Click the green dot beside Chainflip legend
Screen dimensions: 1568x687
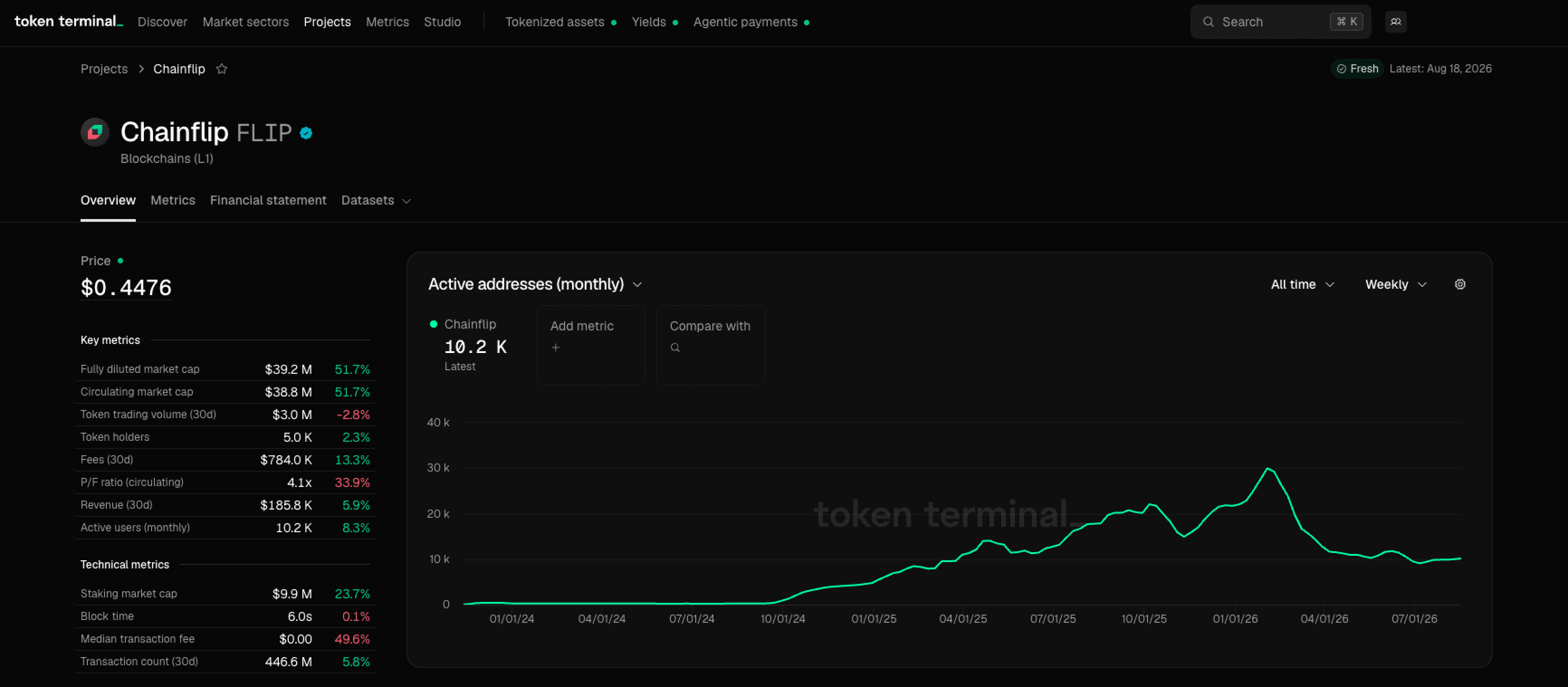tap(433, 324)
